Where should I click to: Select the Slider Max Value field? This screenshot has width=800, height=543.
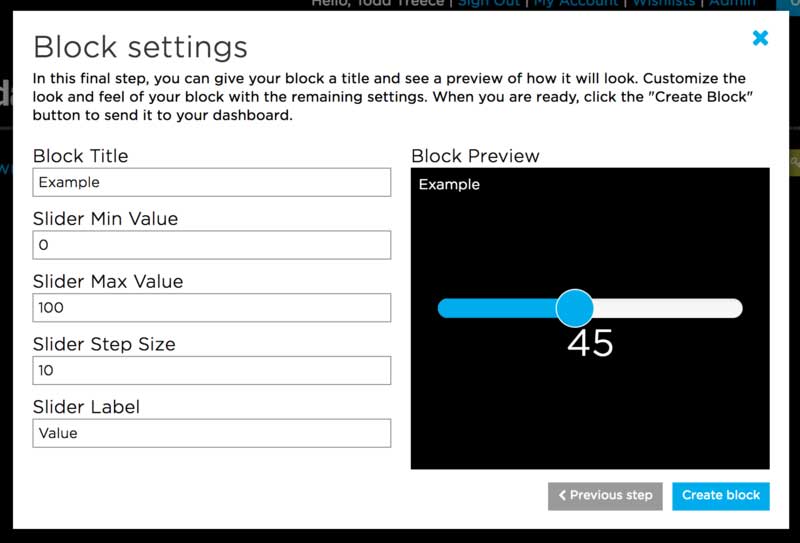click(211, 308)
